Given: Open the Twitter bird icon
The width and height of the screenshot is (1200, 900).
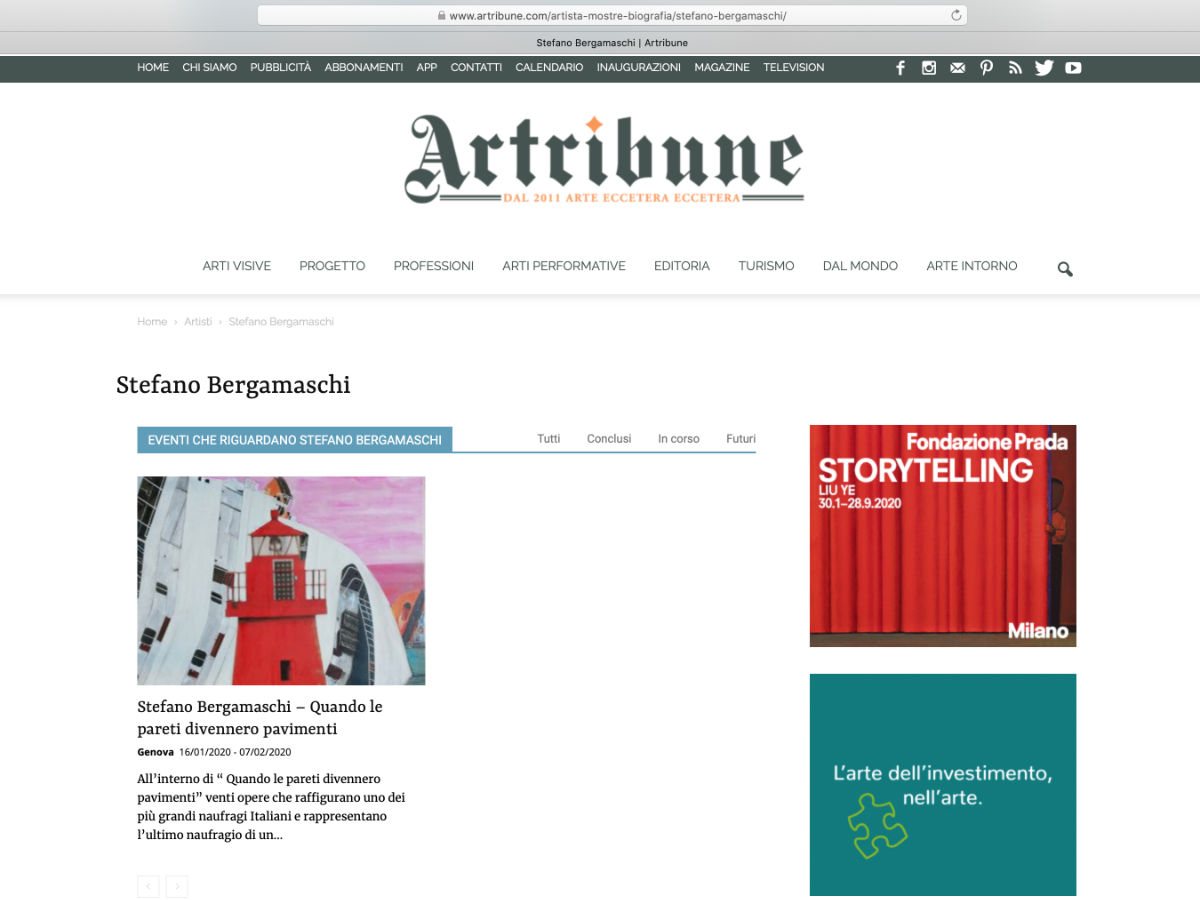Looking at the screenshot, I should click(x=1044, y=68).
